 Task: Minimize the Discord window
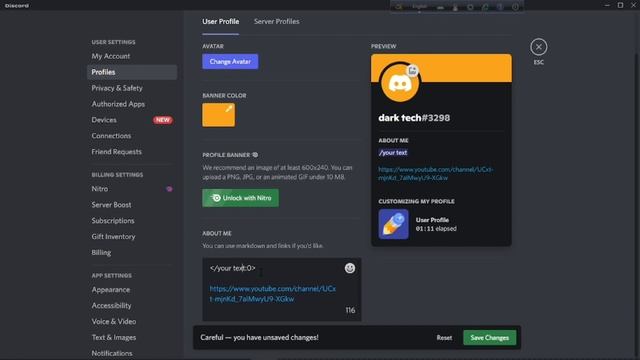[607, 5]
